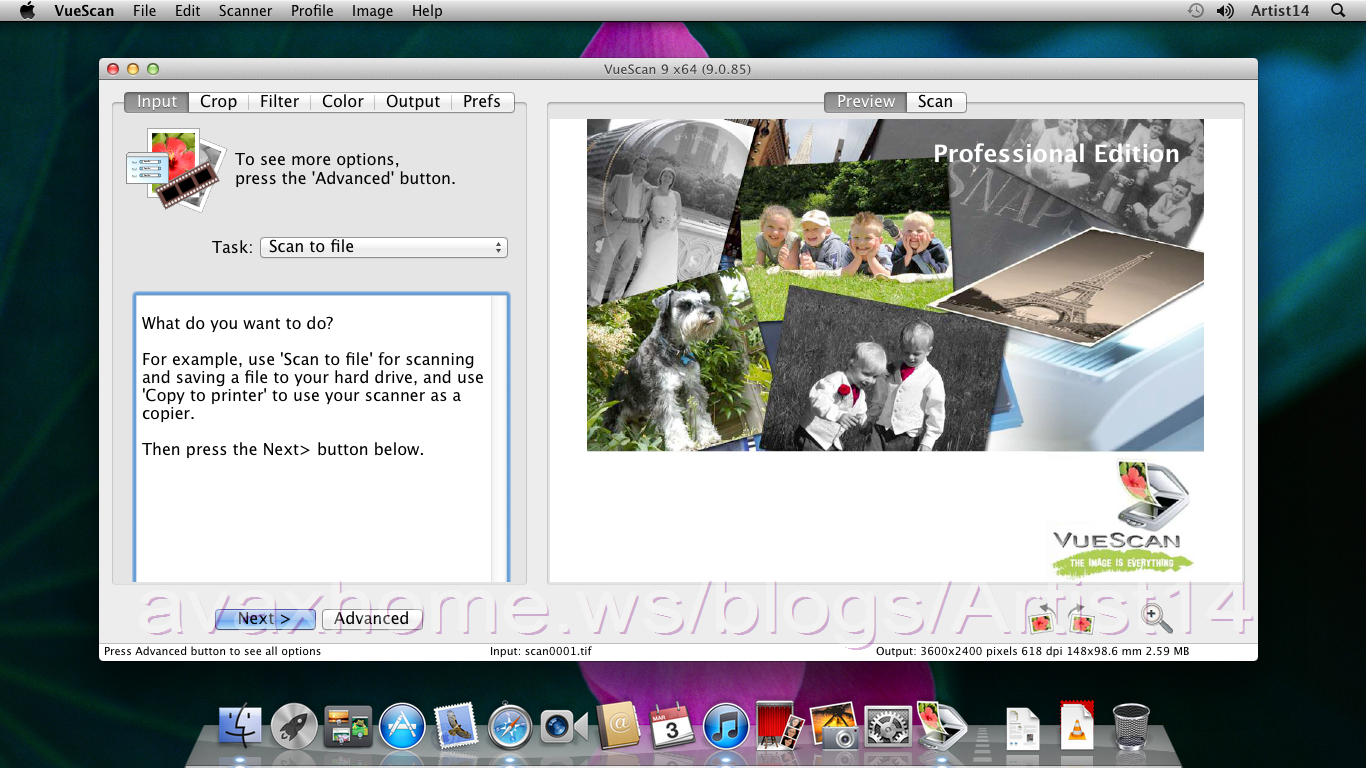Viewport: 1366px width, 768px height.
Task: Switch to the Prefs tab
Action: (482, 102)
